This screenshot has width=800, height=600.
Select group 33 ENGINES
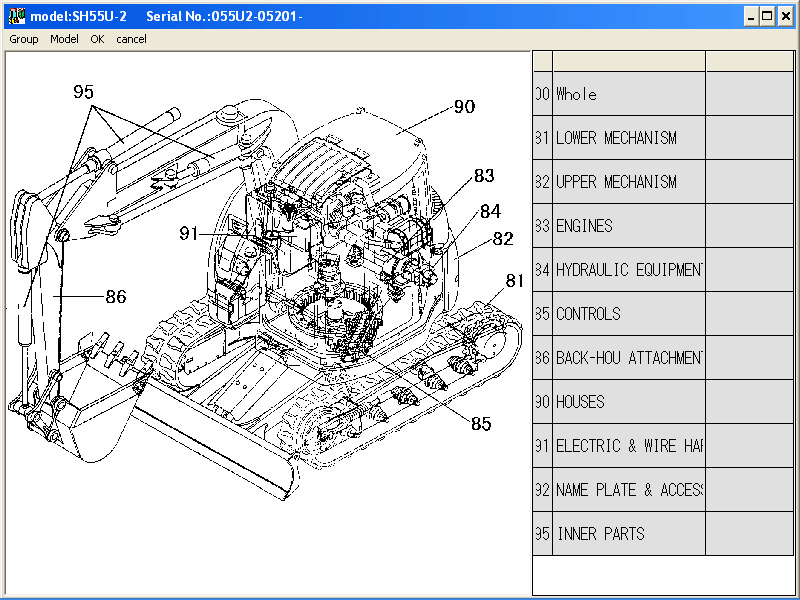point(620,225)
